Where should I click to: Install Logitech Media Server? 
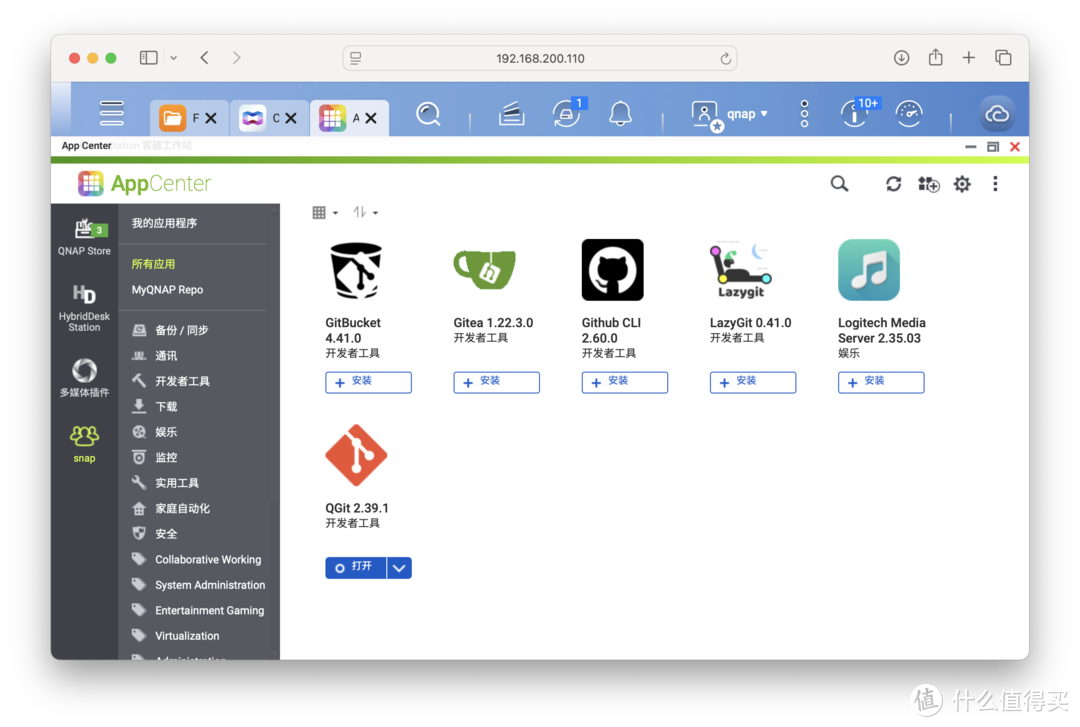[x=881, y=382]
